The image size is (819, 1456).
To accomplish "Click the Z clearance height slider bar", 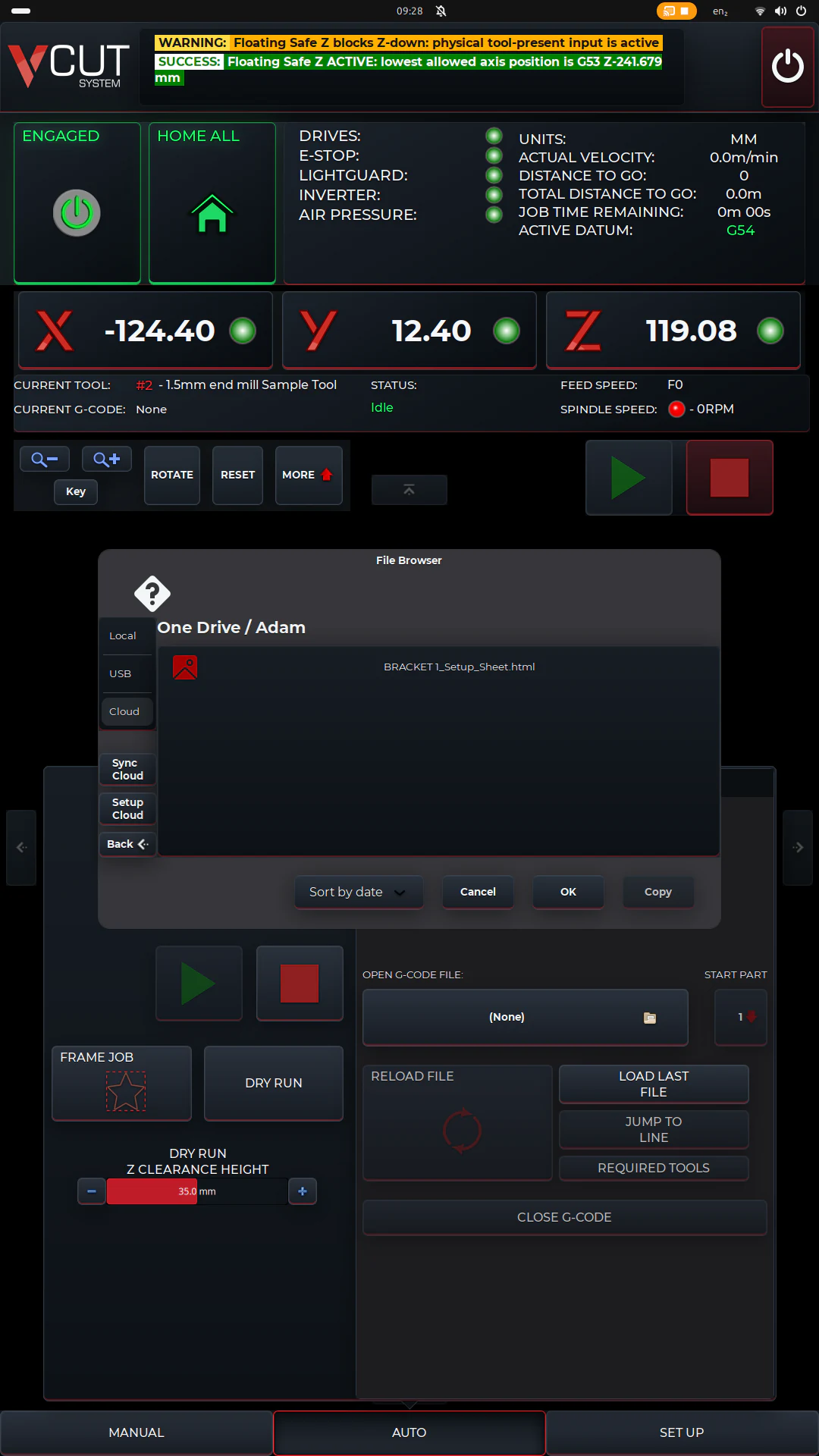I will [197, 1191].
